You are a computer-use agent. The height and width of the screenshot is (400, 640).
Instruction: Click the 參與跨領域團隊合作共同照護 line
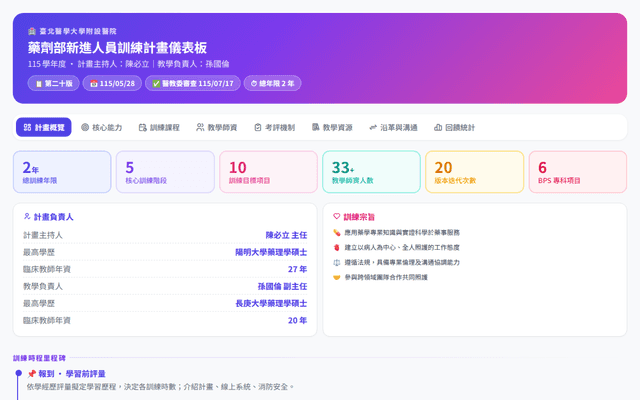point(386,278)
